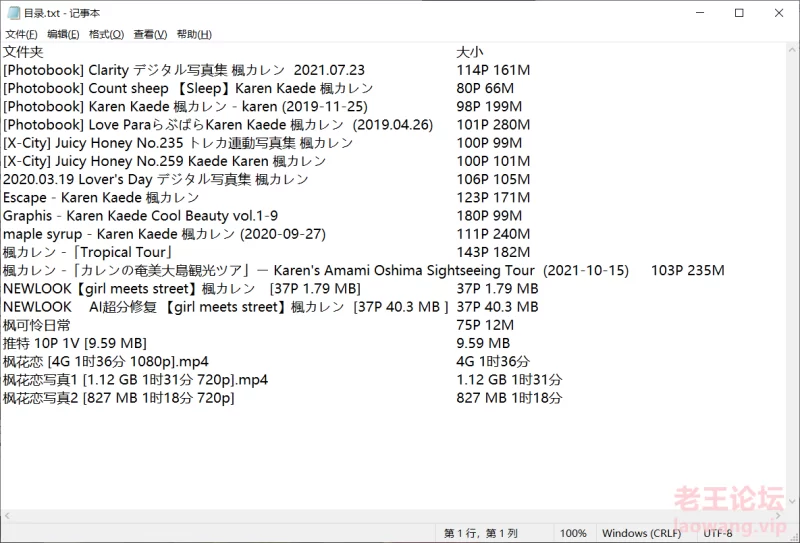800x543 pixels.
Task: Click the NEWLOOK AI超分修复 line
Action: click(226, 307)
